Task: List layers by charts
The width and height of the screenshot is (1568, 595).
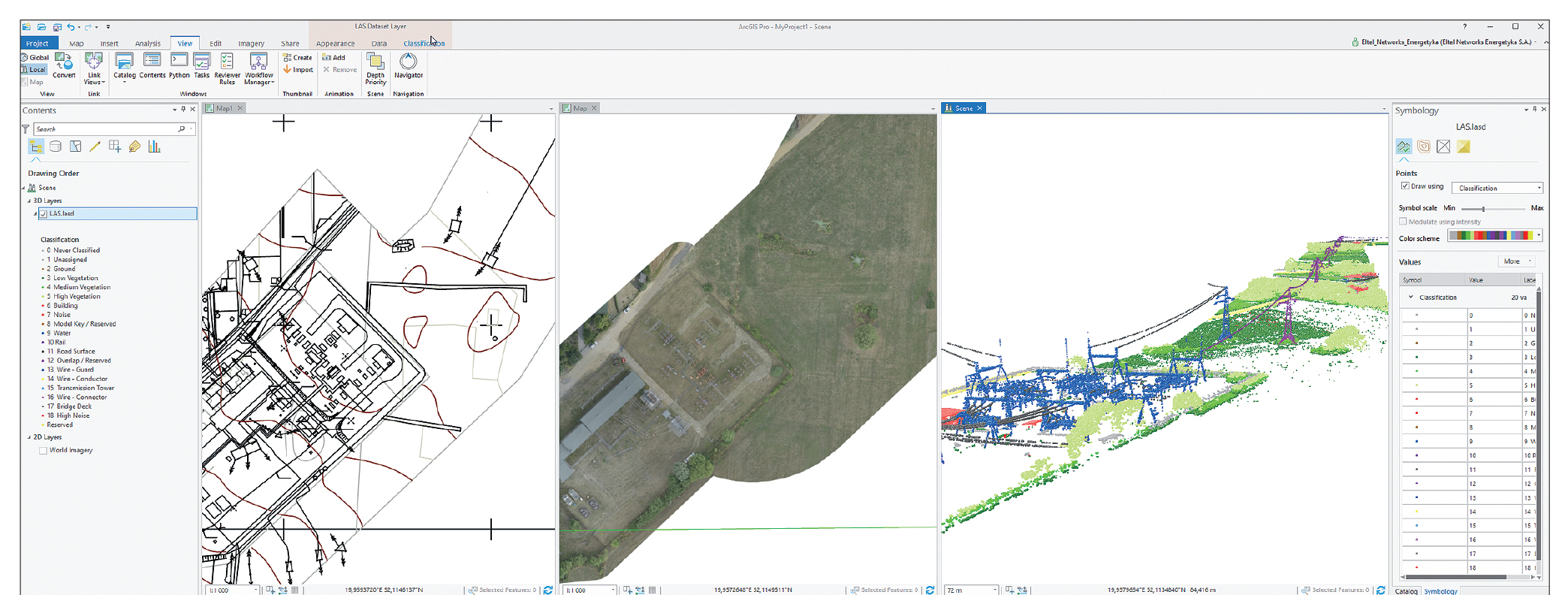Action: (x=154, y=146)
